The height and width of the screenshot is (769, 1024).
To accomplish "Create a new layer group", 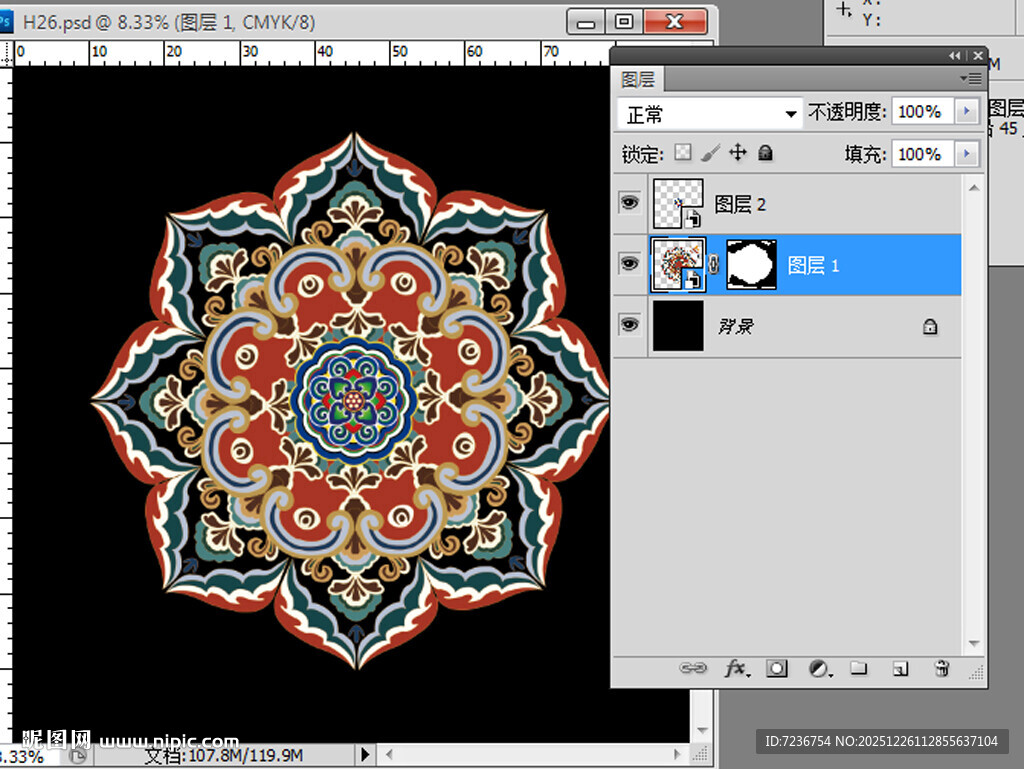I will tap(858, 668).
